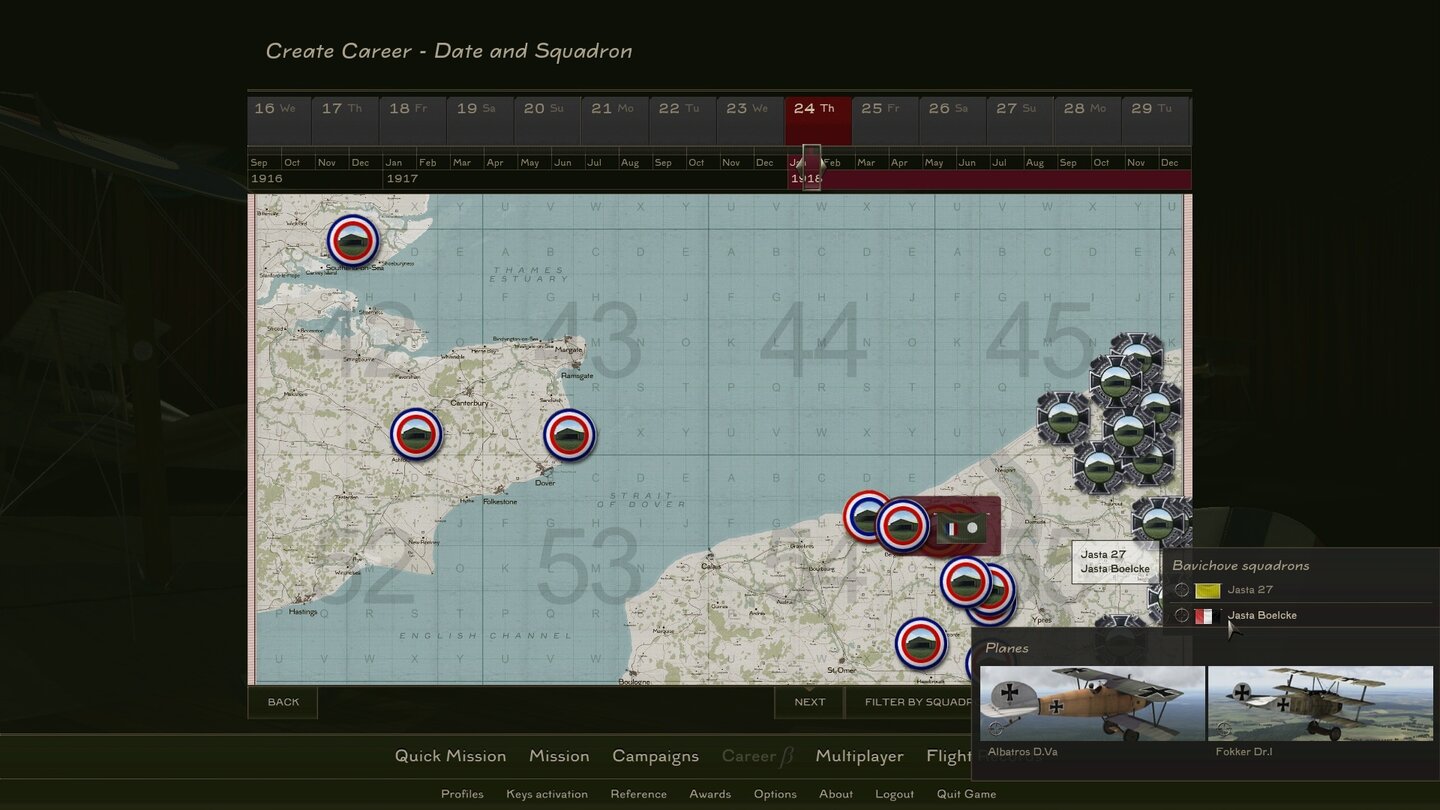
Task: Click Quit Game
Action: point(966,794)
